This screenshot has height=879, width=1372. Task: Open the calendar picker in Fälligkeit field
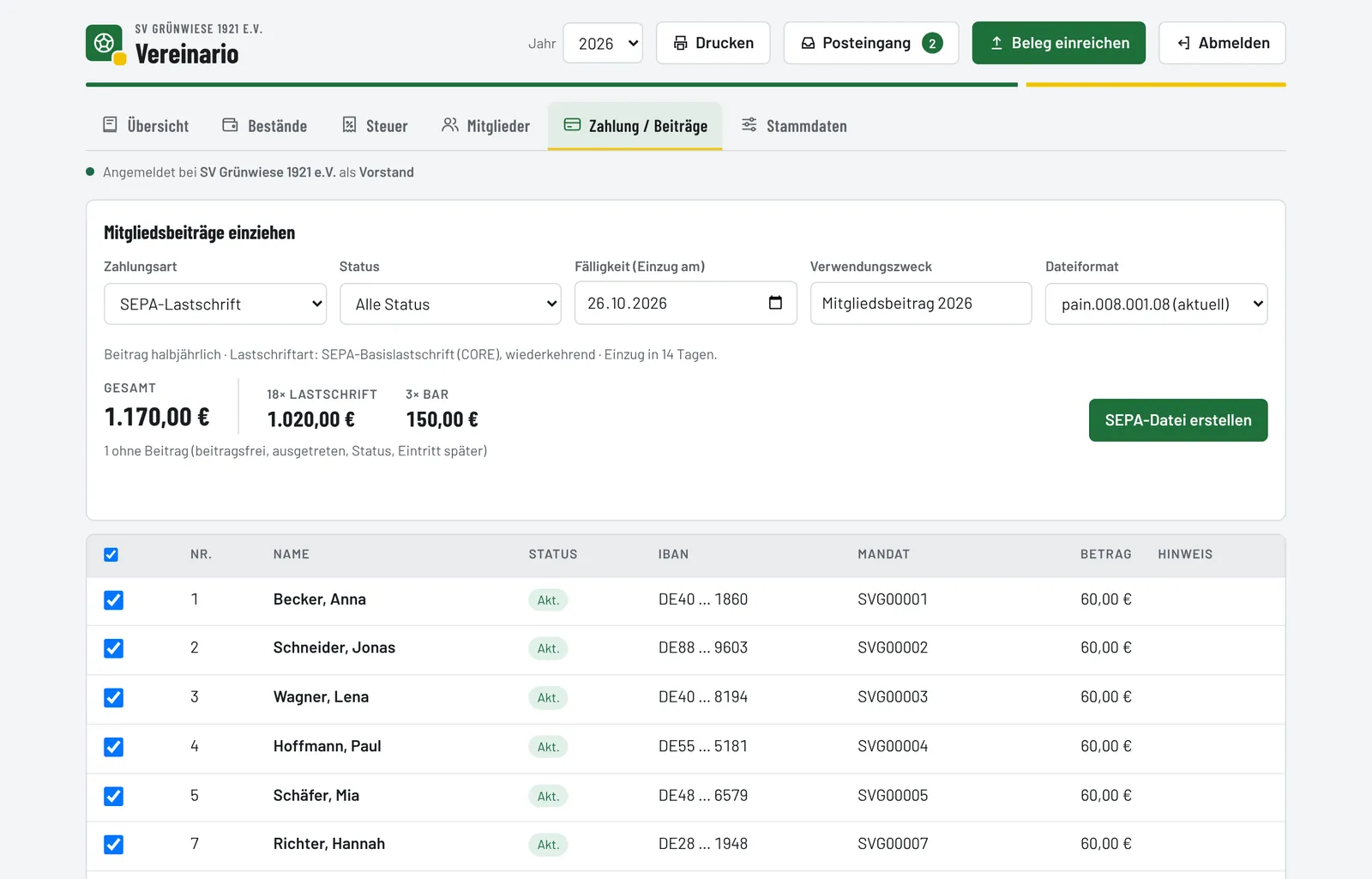coord(775,303)
